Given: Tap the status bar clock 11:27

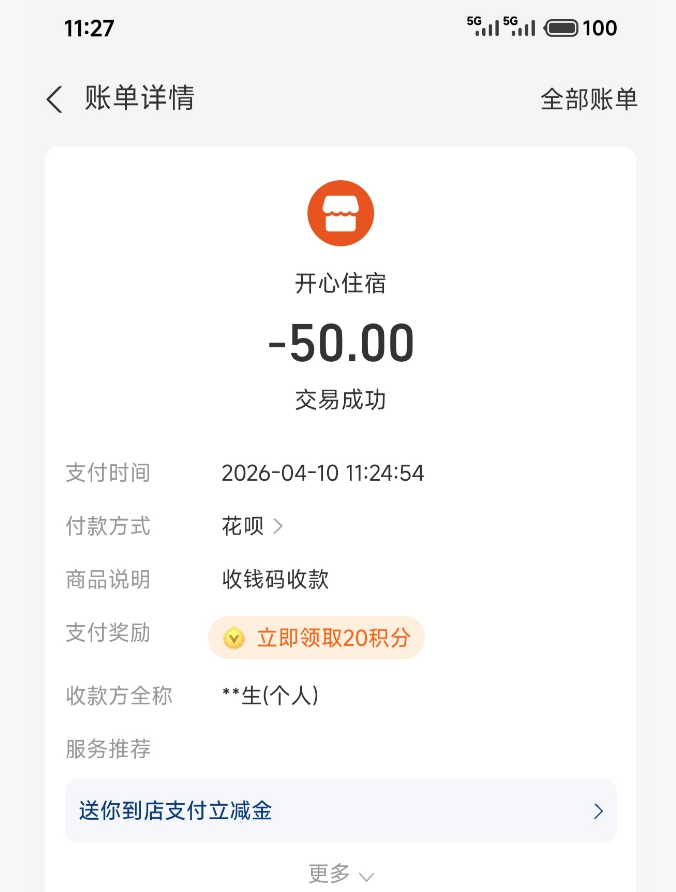Looking at the screenshot, I should (89, 28).
